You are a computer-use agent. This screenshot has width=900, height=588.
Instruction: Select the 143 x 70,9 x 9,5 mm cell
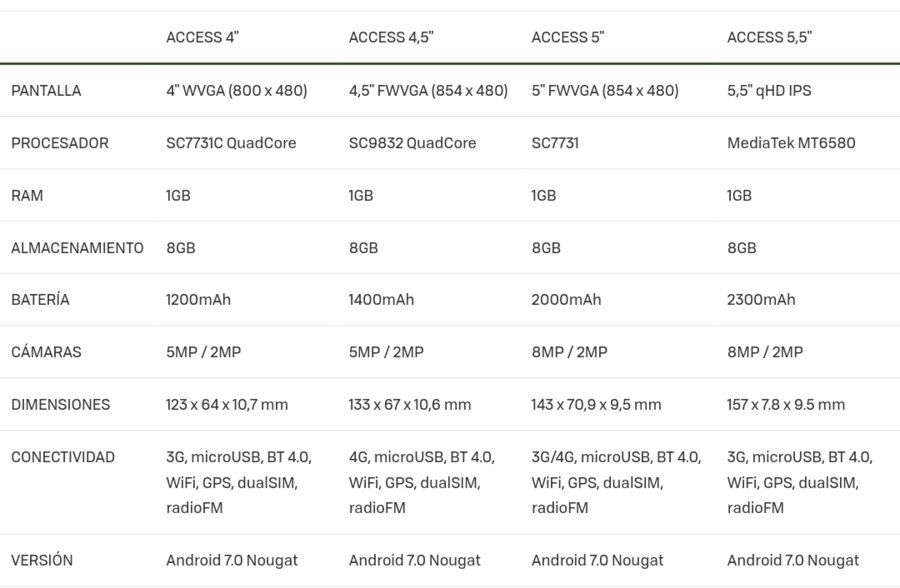click(x=596, y=405)
